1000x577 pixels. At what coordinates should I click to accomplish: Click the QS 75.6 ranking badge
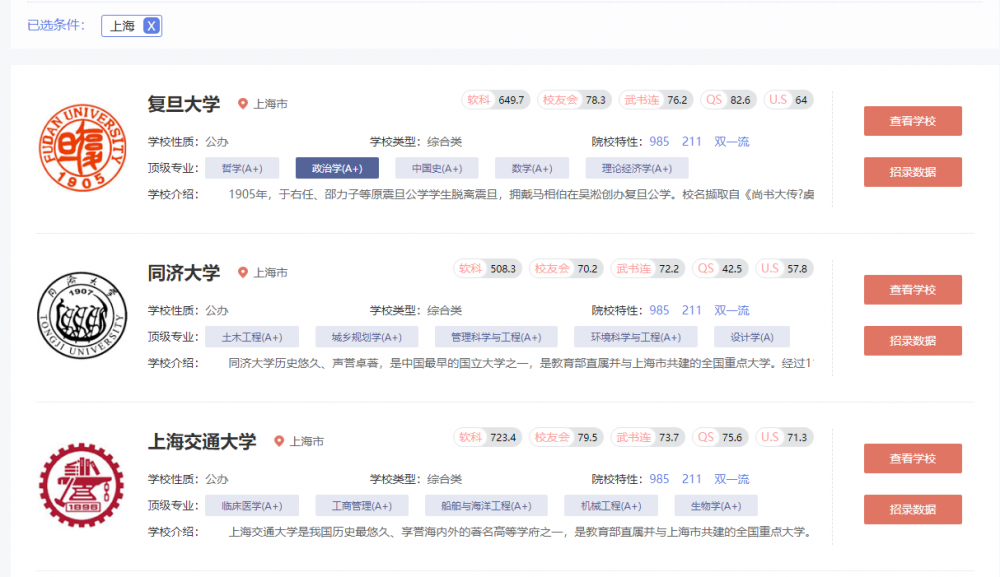tap(720, 437)
